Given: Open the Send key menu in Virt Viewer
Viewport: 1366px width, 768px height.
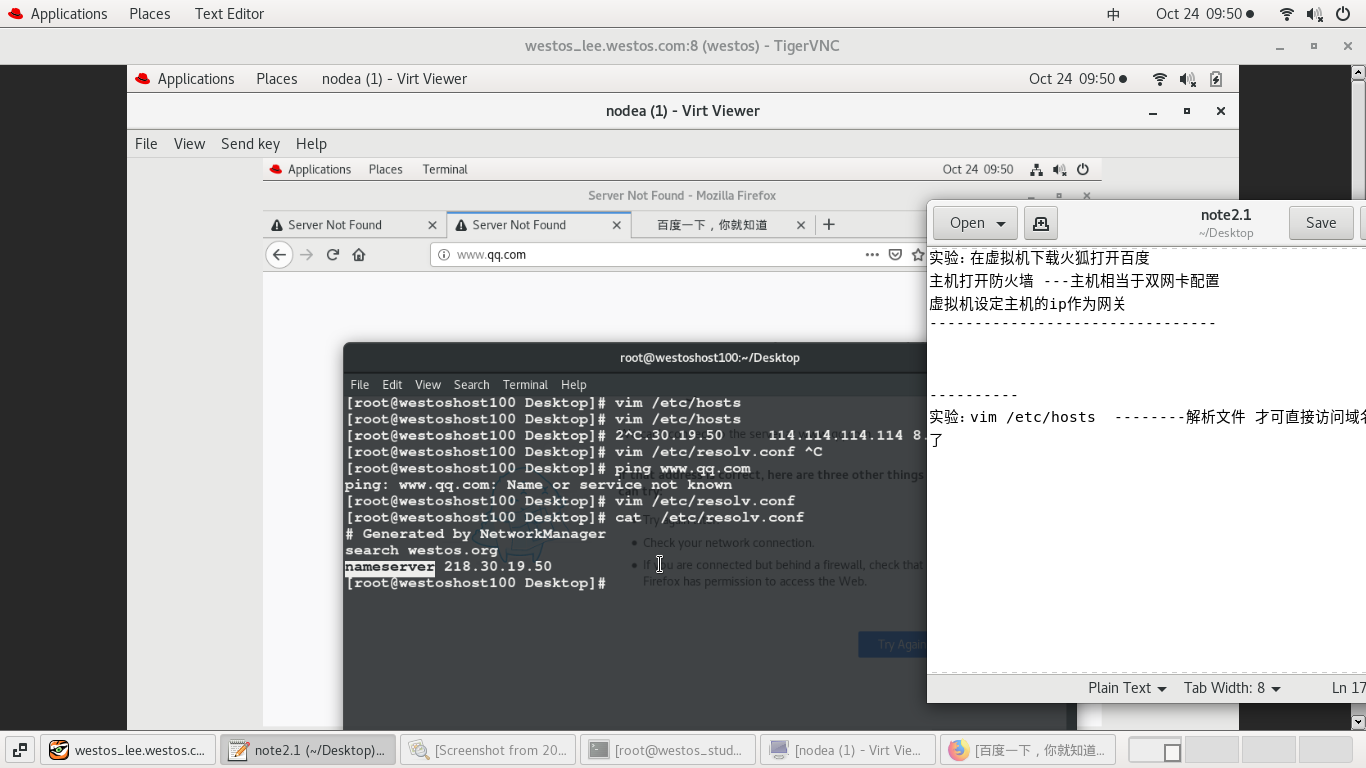Looking at the screenshot, I should point(250,143).
